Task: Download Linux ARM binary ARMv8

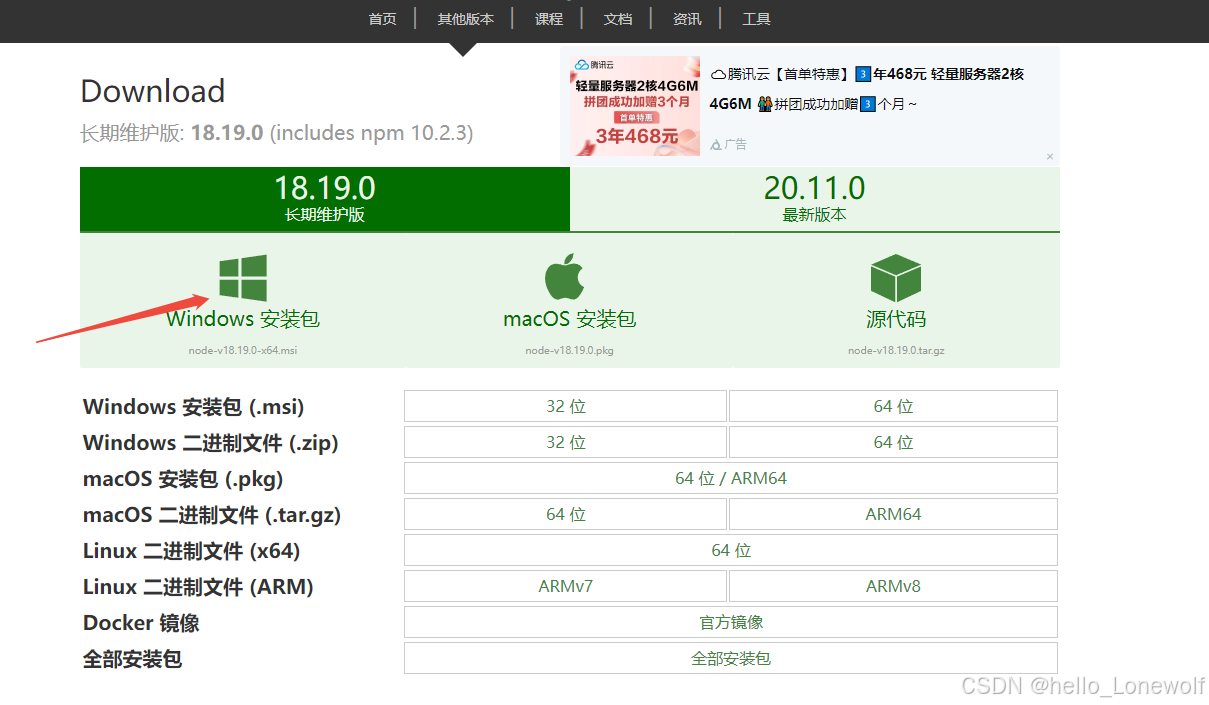Action: 893,586
